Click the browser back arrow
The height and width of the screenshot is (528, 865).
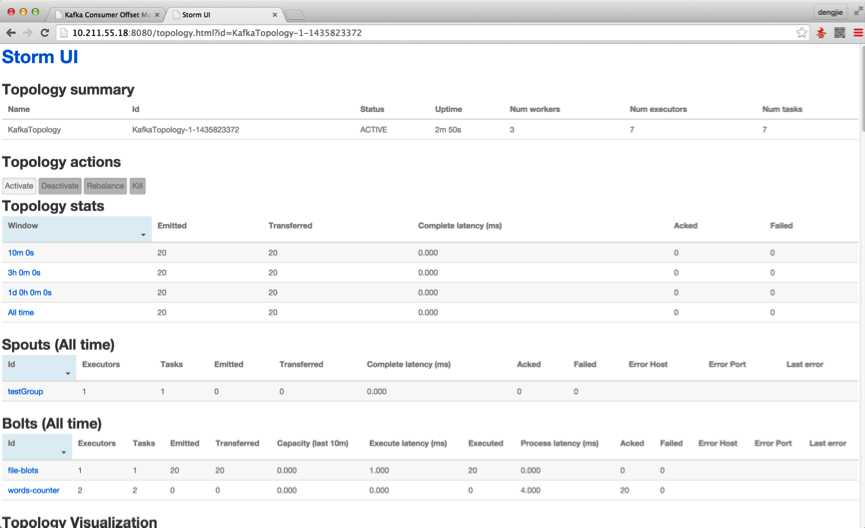10,33
